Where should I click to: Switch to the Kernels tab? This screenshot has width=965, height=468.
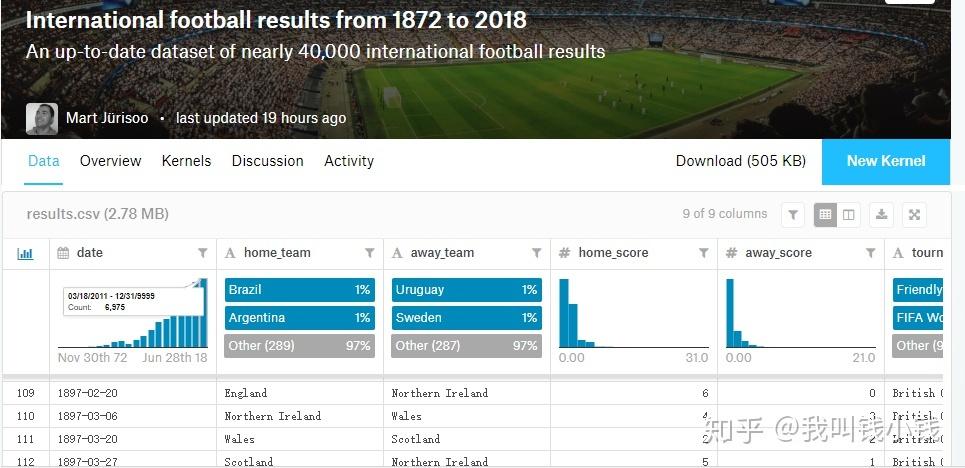pyautogui.click(x=186, y=161)
